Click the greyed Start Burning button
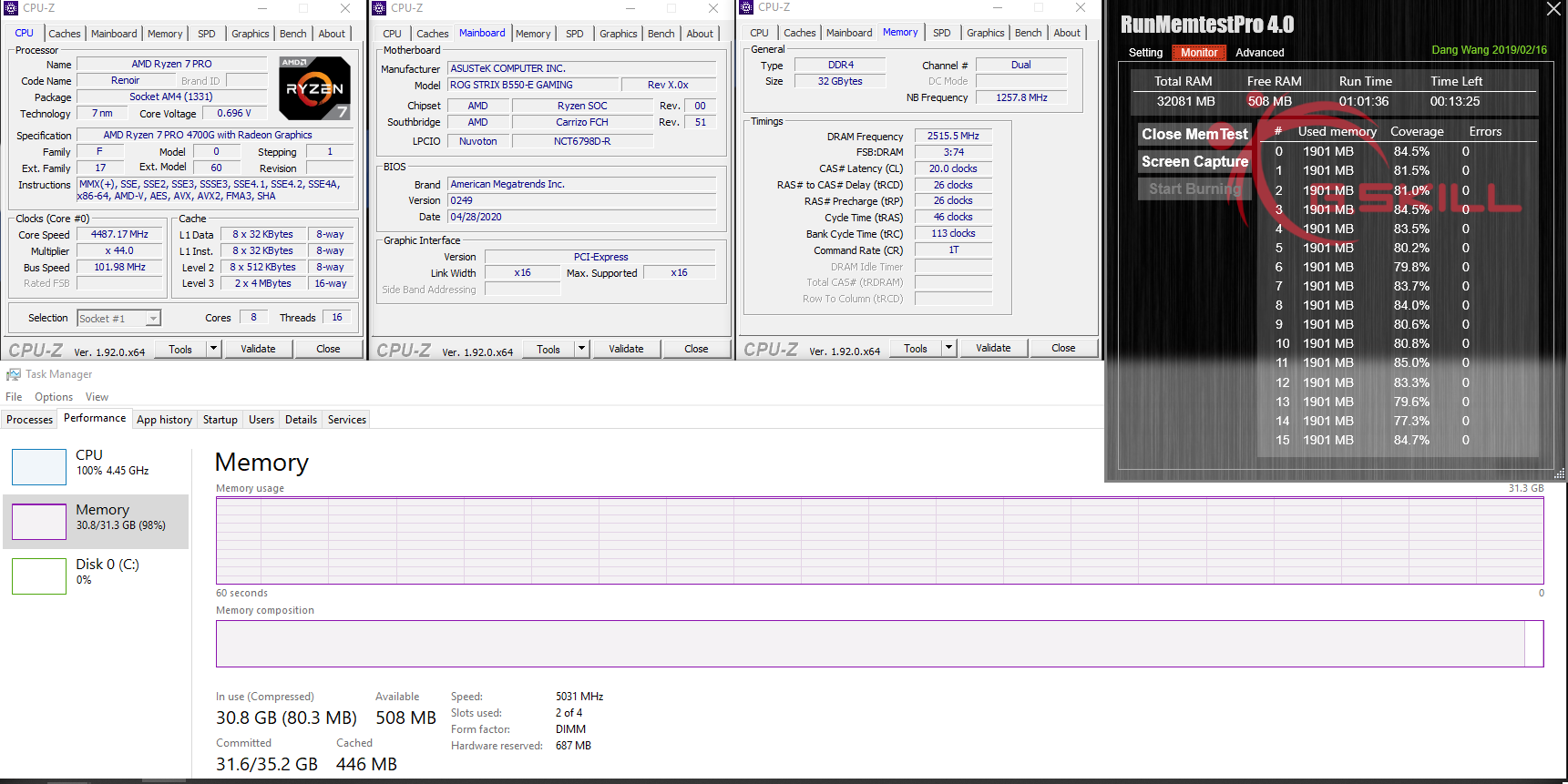Image resolution: width=1568 pixels, height=784 pixels. tap(1194, 188)
